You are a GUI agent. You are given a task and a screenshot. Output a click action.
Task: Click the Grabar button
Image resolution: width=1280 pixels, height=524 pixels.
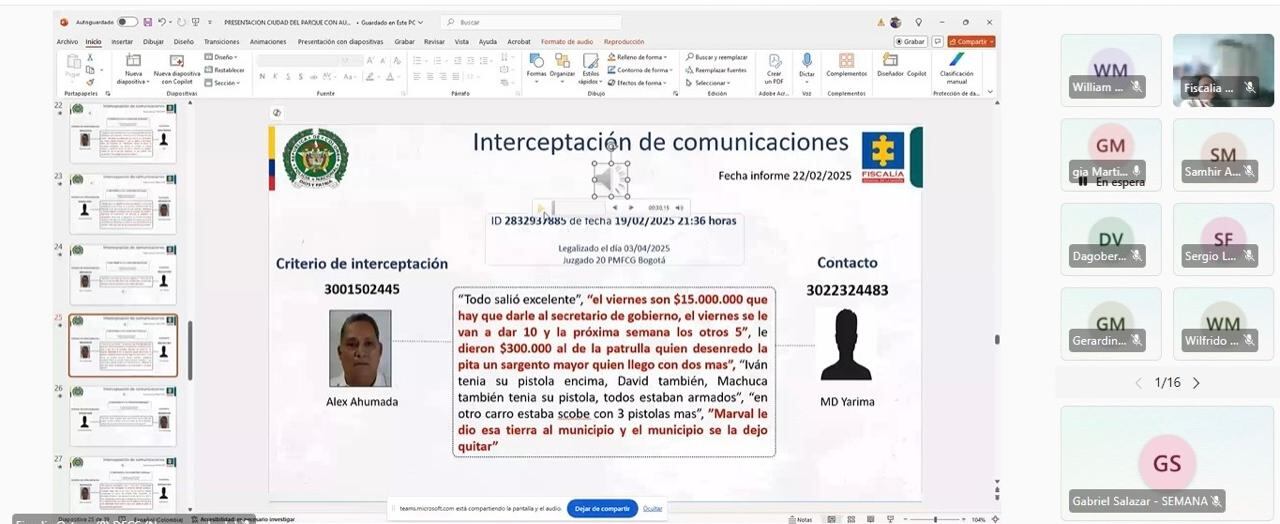click(911, 42)
